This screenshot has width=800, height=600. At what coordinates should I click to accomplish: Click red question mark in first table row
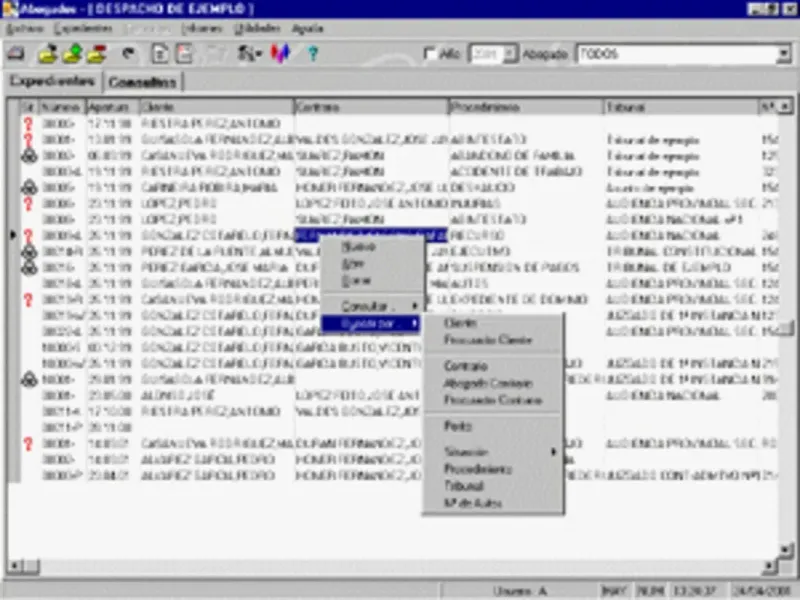point(29,123)
